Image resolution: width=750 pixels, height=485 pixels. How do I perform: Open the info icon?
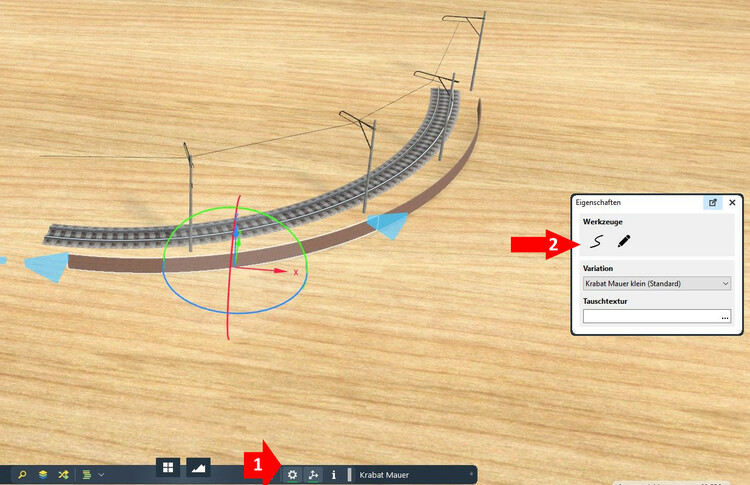tap(333, 474)
